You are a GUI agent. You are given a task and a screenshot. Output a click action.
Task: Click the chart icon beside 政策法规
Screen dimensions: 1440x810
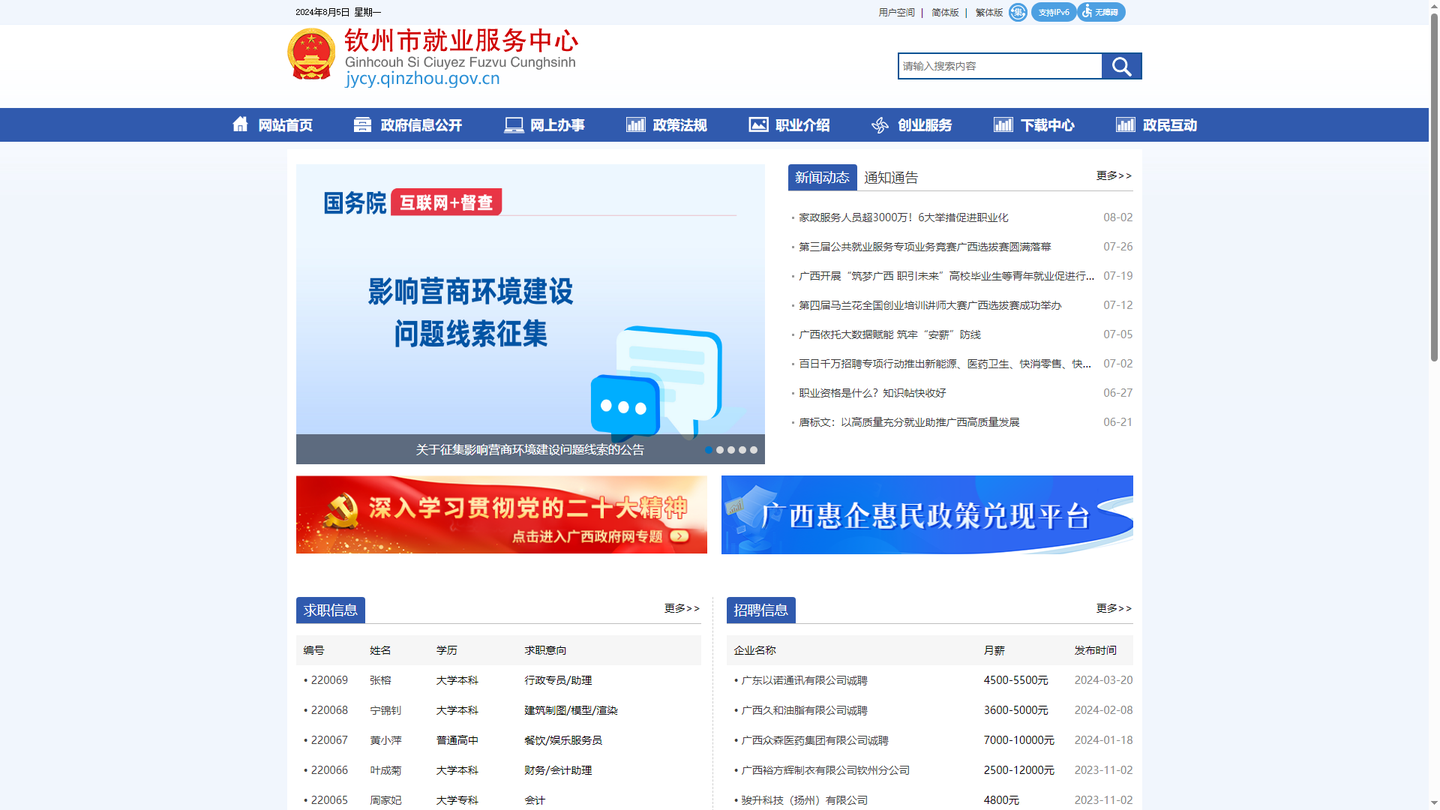pyautogui.click(x=636, y=124)
